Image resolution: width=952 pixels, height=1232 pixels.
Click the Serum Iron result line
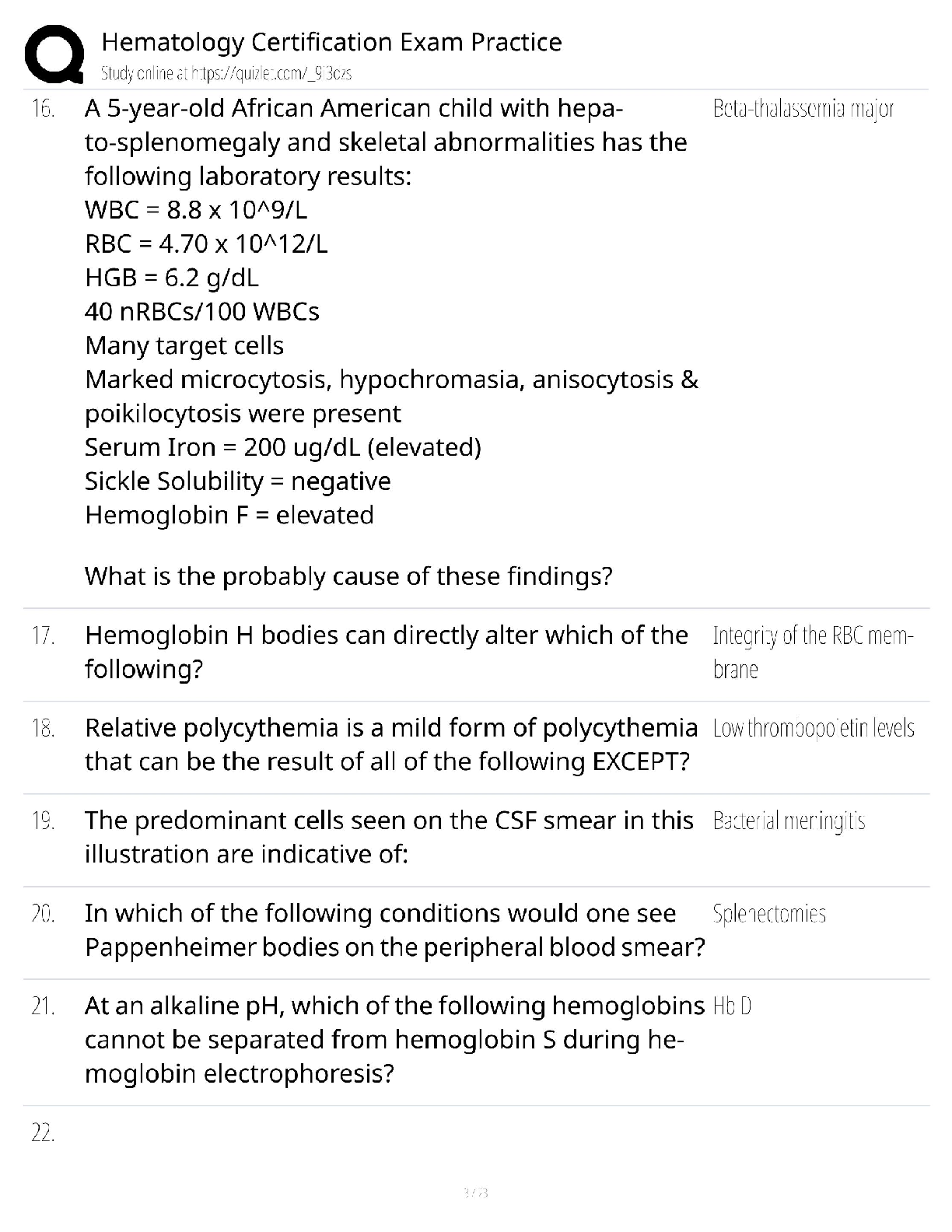tap(283, 447)
